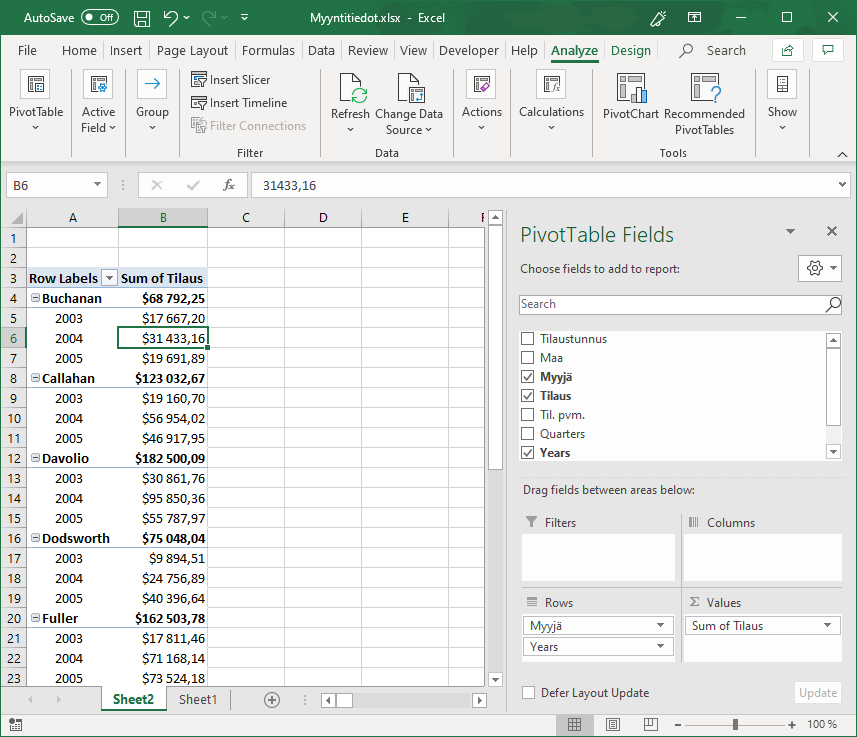The width and height of the screenshot is (857, 737).
Task: Open the Calculations group icon
Action: pos(551,86)
